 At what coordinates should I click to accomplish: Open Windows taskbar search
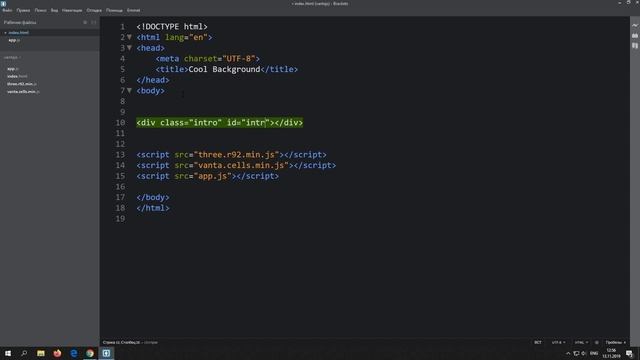(24, 353)
